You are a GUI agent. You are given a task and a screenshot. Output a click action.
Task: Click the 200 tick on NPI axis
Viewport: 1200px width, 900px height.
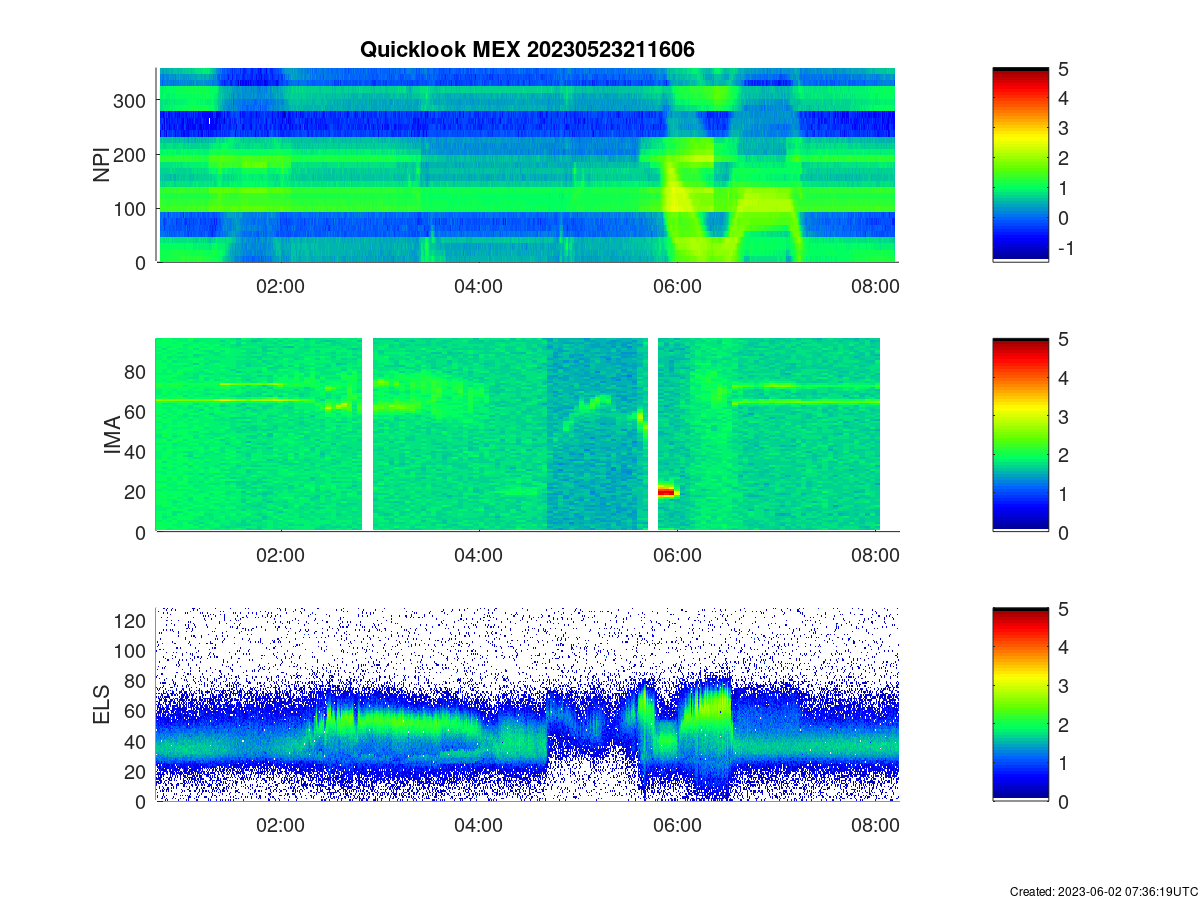pyautogui.click(x=132, y=154)
